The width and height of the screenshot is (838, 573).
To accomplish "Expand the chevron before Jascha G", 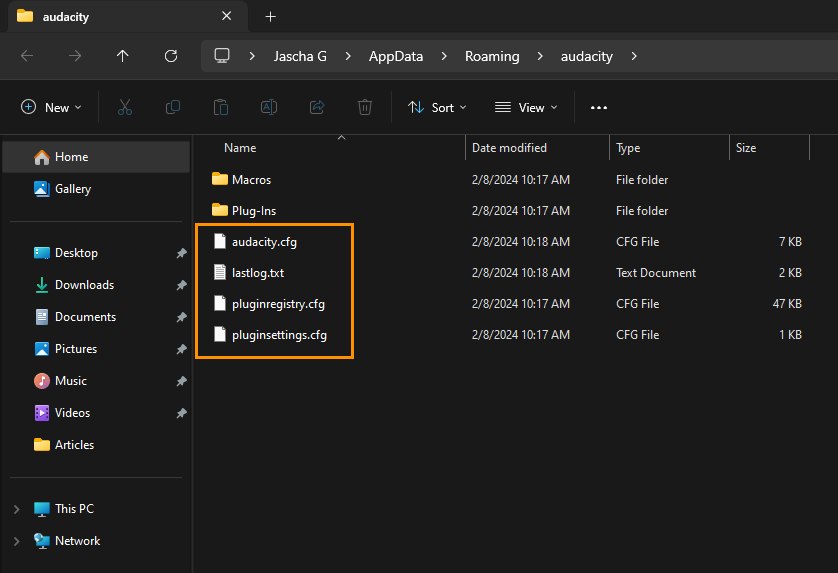I will pyautogui.click(x=252, y=56).
